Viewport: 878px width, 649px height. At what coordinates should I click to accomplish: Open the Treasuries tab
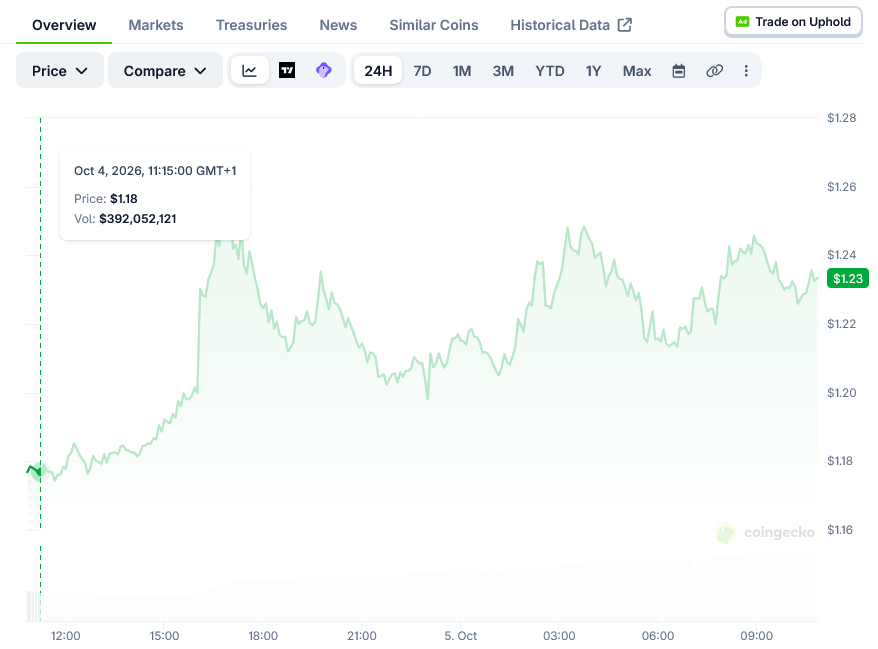click(251, 25)
